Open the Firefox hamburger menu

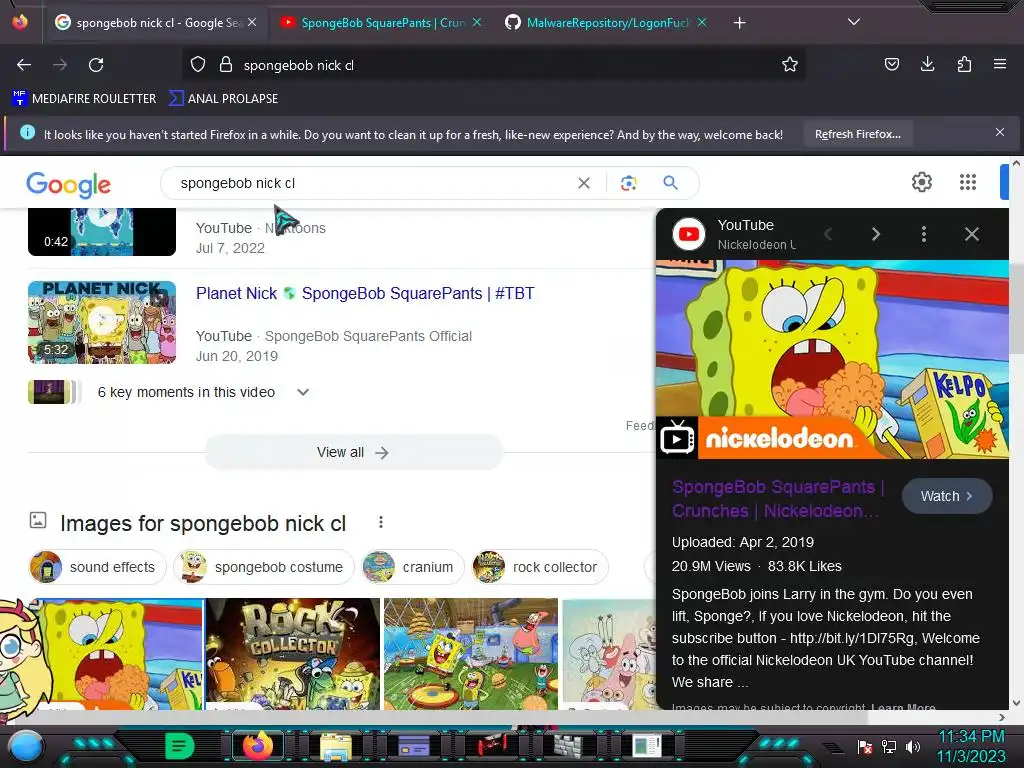click(x=999, y=64)
